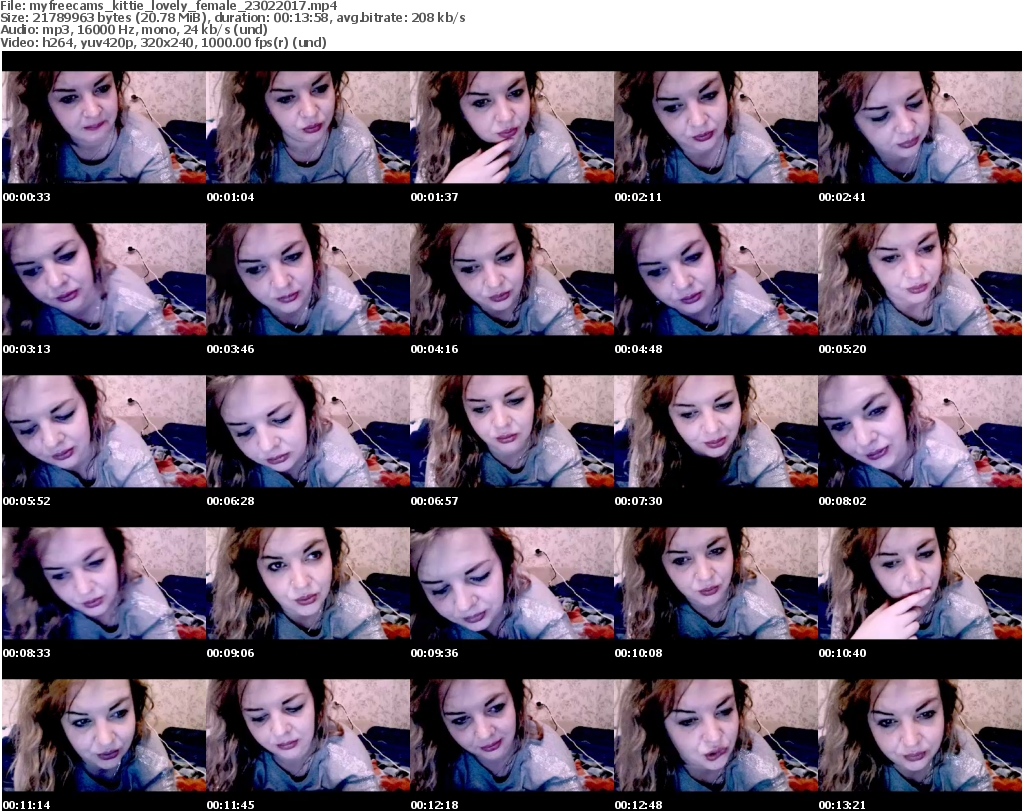Click the '00:13:21' timestamp label

tap(842, 805)
